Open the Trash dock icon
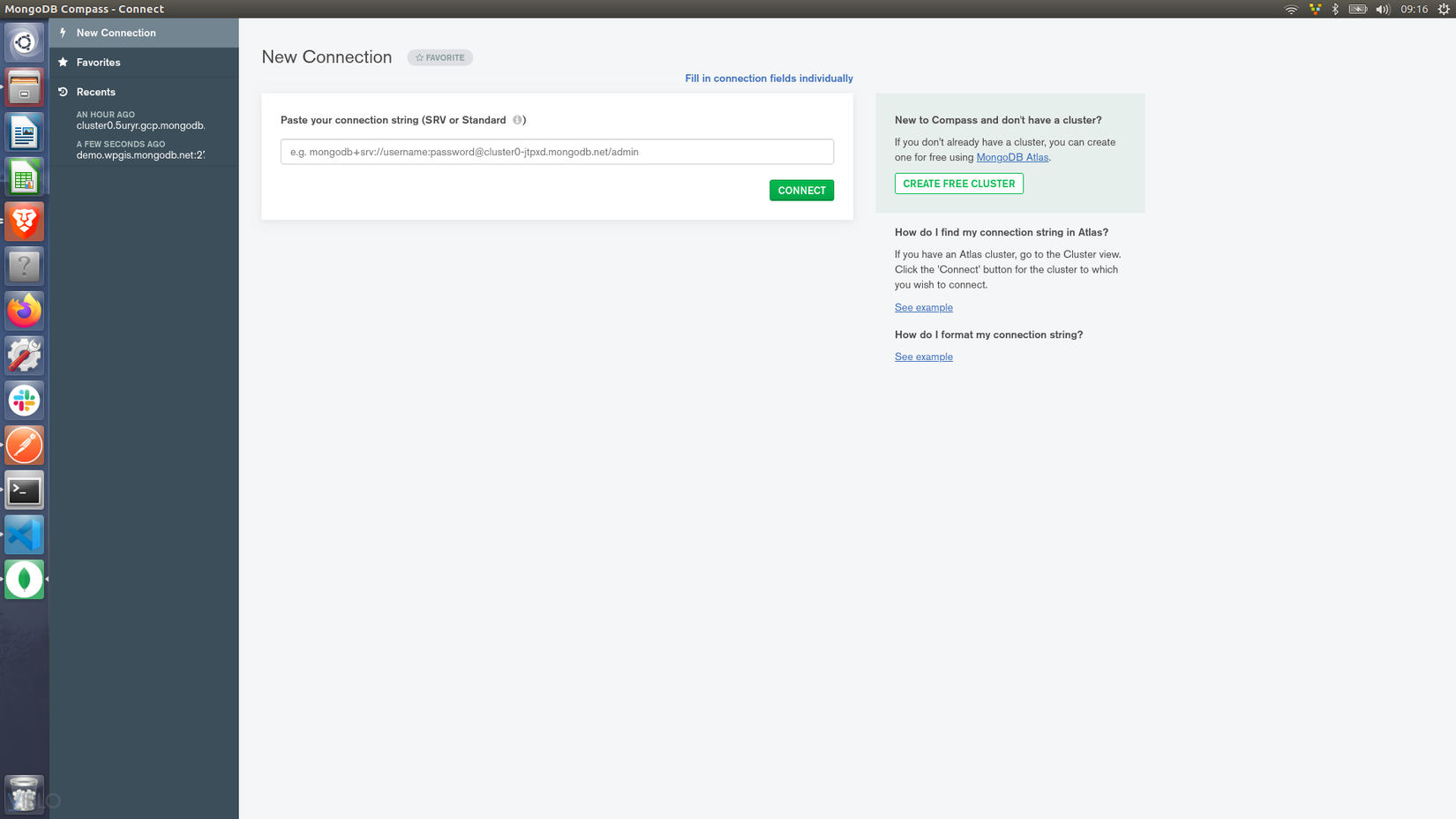This screenshot has height=819, width=1456. (24, 794)
